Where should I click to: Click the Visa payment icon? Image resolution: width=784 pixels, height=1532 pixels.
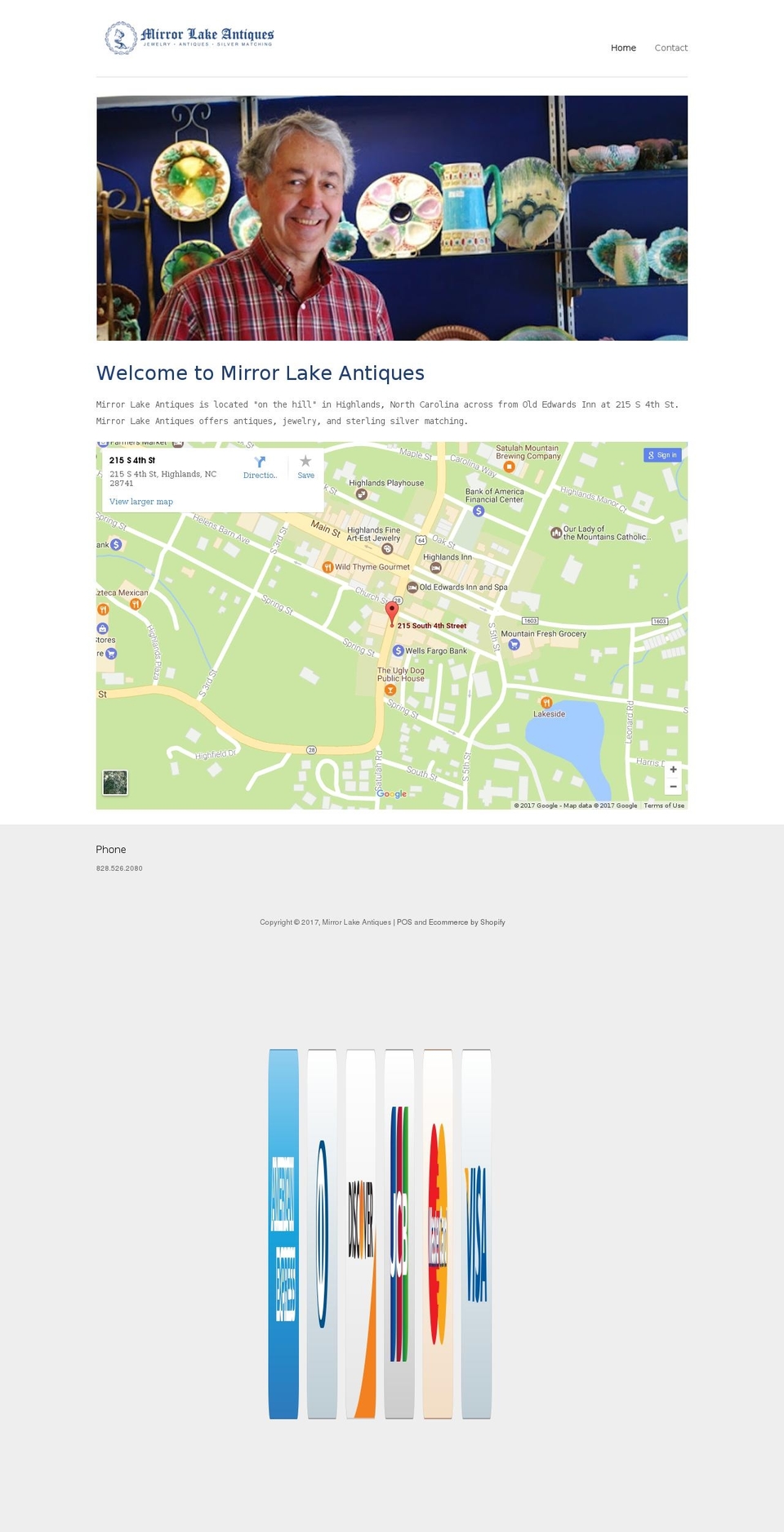pos(476,1234)
